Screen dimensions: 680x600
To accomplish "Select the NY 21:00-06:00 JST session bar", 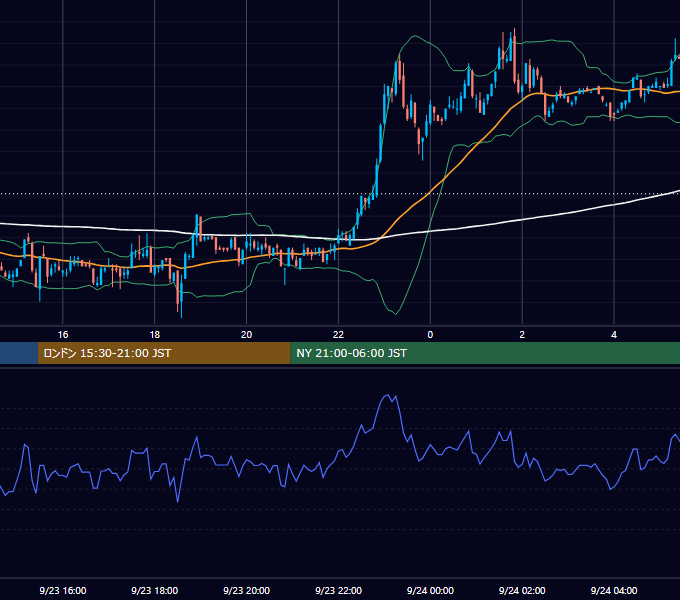I will [x=485, y=353].
